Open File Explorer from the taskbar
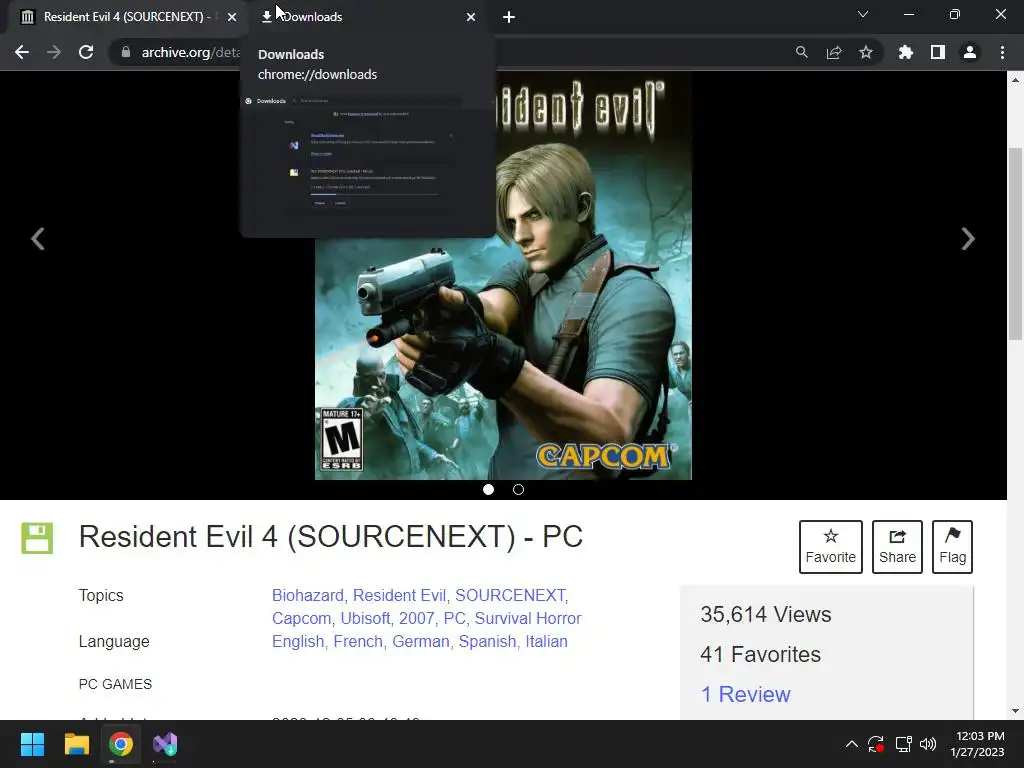This screenshot has height=768, width=1024. click(x=76, y=744)
